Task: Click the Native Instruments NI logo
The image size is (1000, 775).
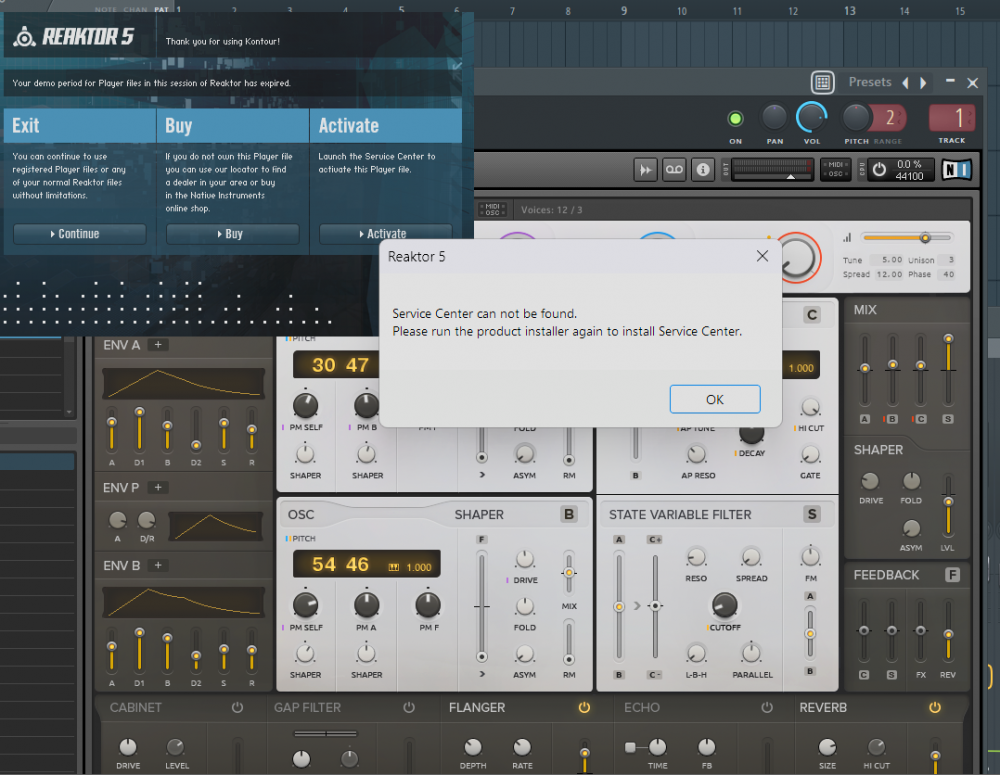Action: [x=956, y=170]
